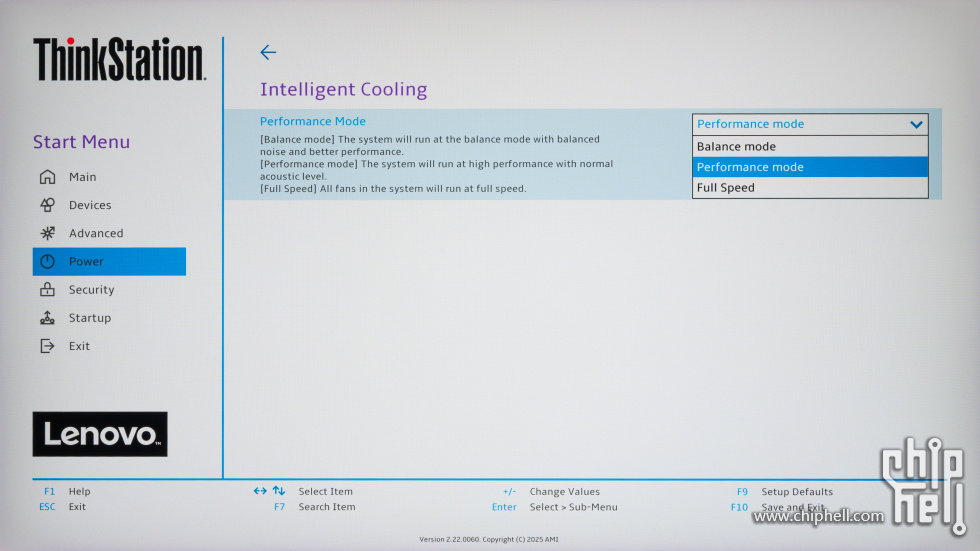Viewport: 980px width, 551px height.
Task: Open the Main menu item
Action: 83,177
